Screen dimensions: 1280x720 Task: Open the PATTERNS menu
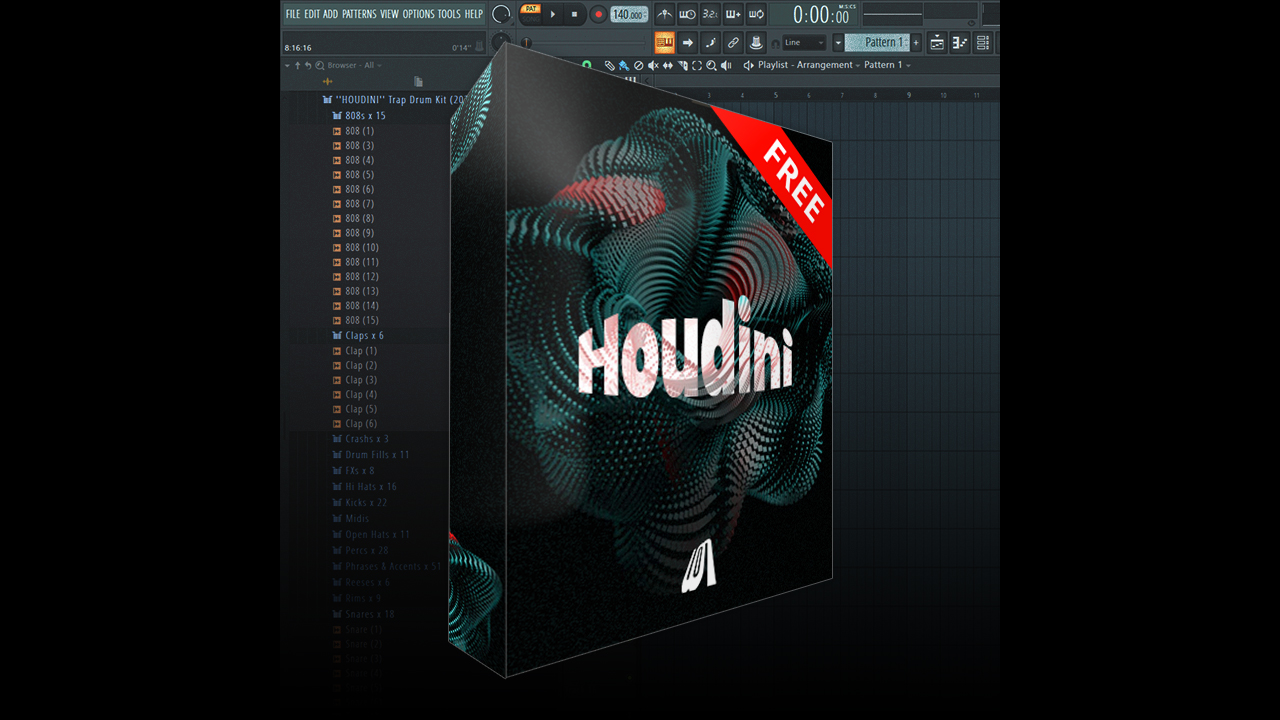pos(359,14)
